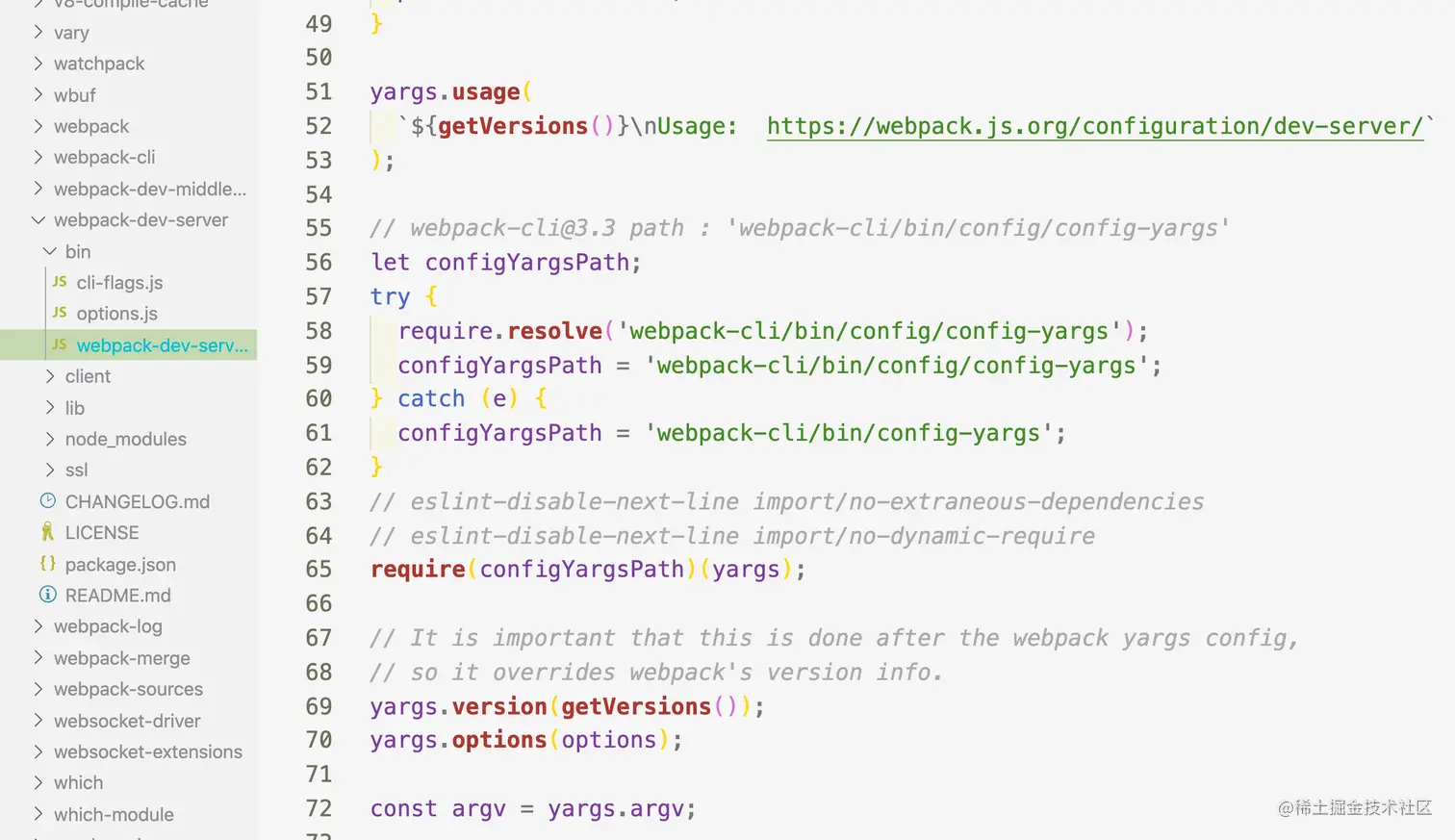Select the webpack-cli folder label
This screenshot has width=1455, height=840.
tap(104, 157)
